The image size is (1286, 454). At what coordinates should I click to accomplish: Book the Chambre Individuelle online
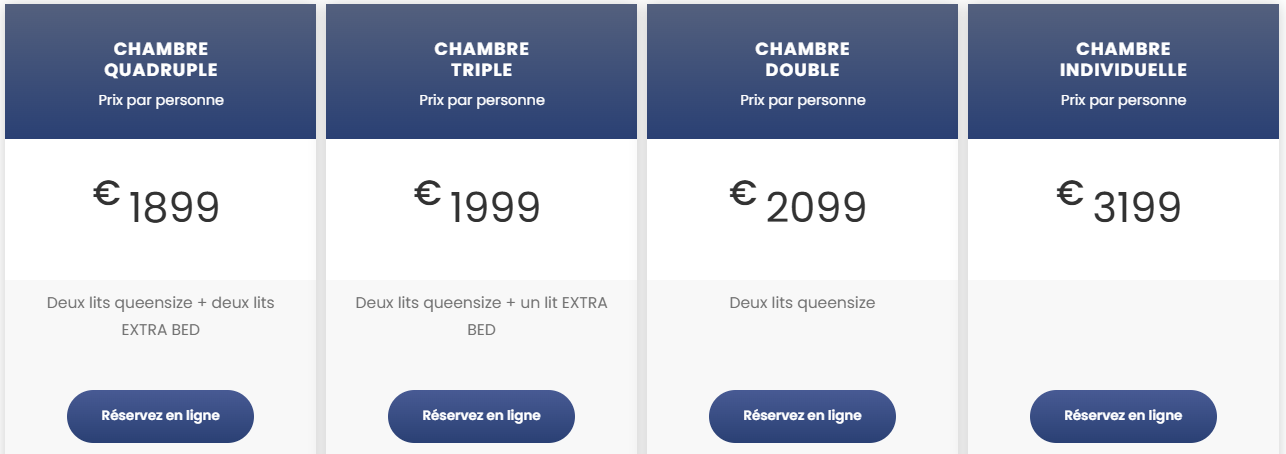click(x=1123, y=416)
